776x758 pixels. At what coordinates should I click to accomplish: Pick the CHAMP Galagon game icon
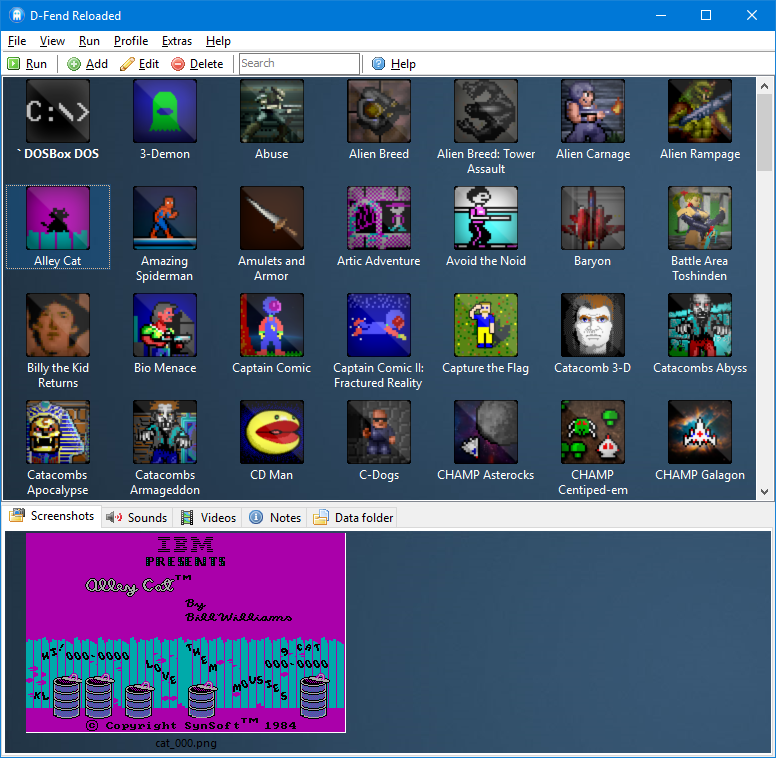700,432
